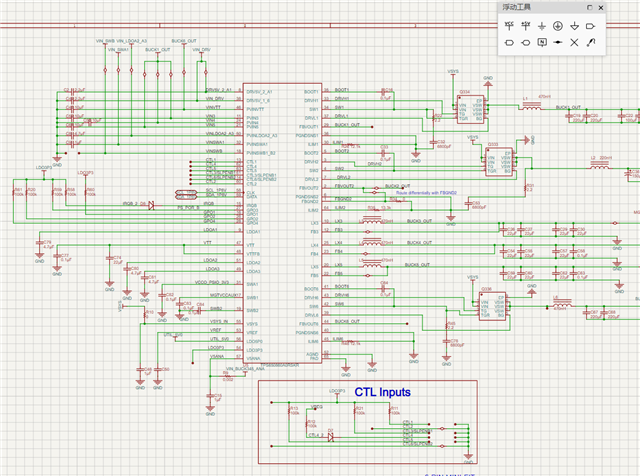The height and width of the screenshot is (476, 640).
Task: Select the CTL Inputs title text
Action: click(x=382, y=392)
